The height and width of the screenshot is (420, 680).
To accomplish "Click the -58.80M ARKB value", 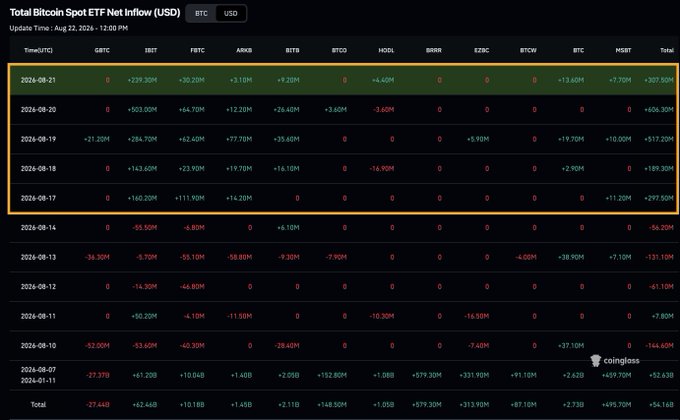I will pos(239,257).
